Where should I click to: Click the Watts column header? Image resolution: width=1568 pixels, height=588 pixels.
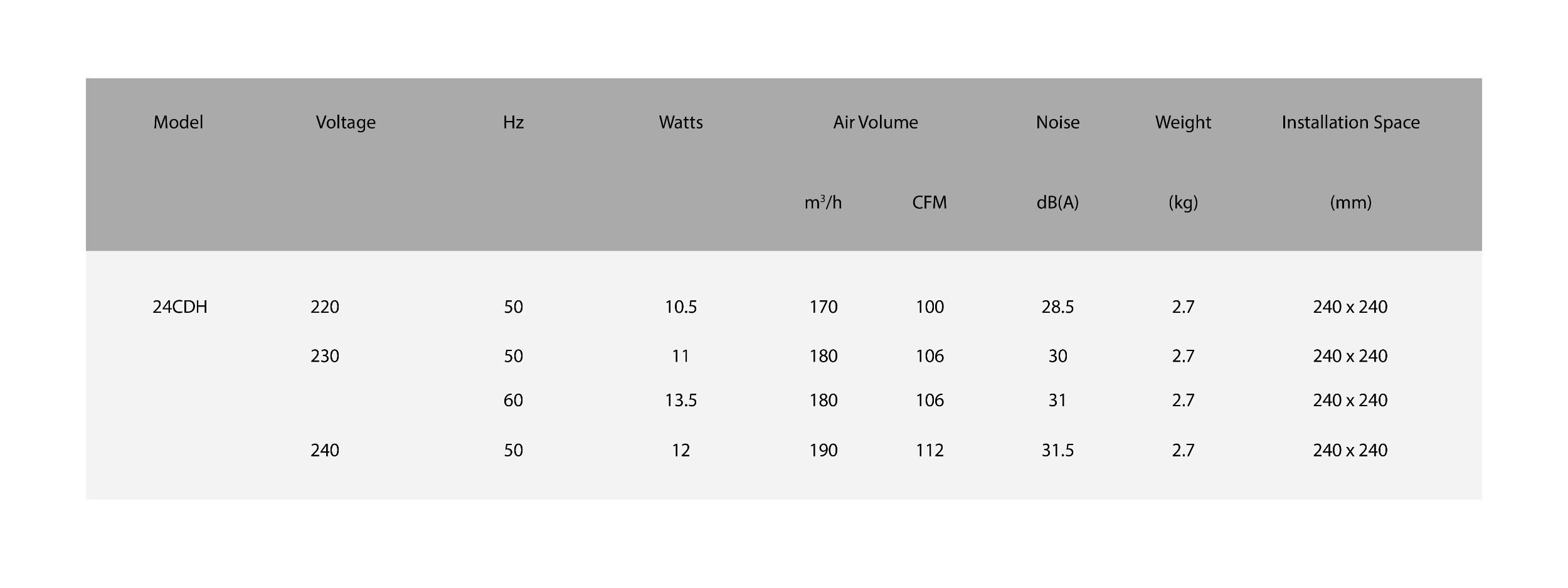tap(681, 122)
